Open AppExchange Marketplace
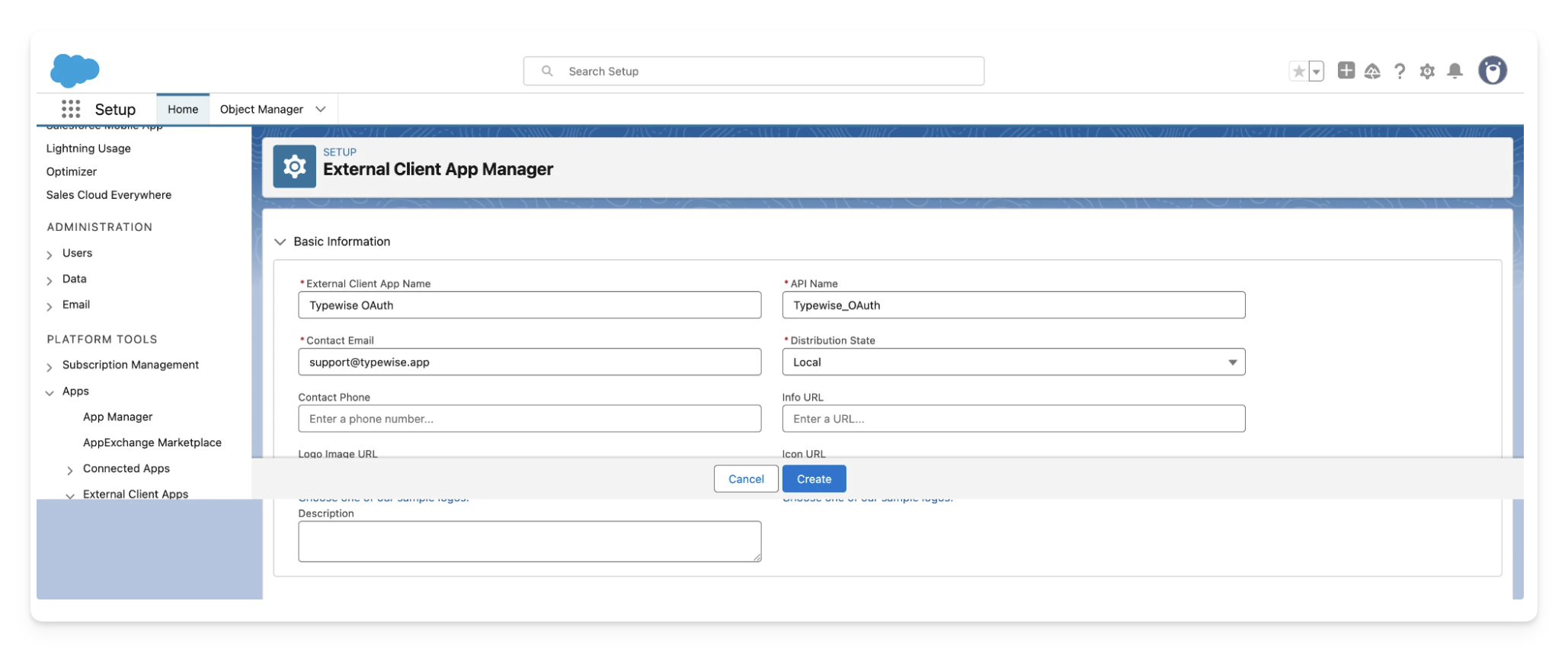 152,443
